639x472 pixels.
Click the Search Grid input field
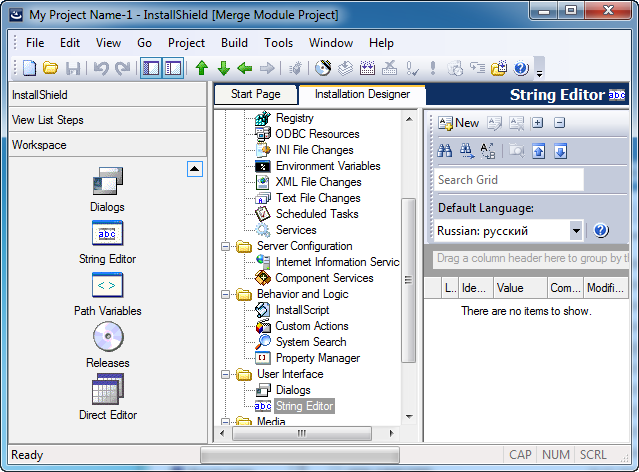pos(508,180)
